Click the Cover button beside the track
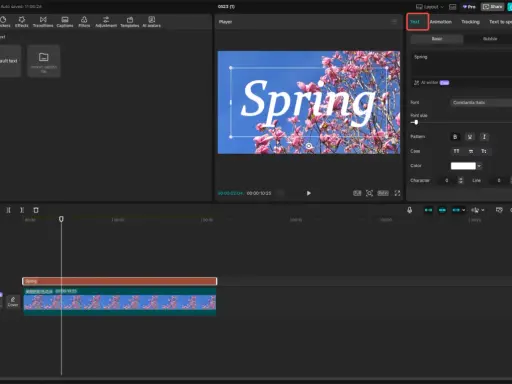Image resolution: width=512 pixels, height=384 pixels. (x=13, y=302)
